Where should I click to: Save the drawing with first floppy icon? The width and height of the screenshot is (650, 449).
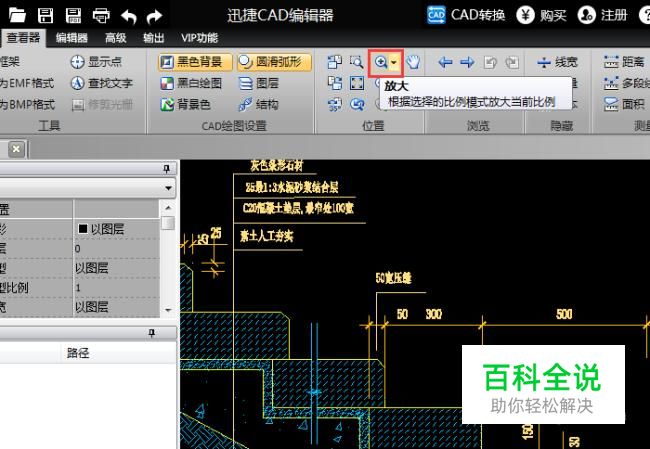[46, 16]
